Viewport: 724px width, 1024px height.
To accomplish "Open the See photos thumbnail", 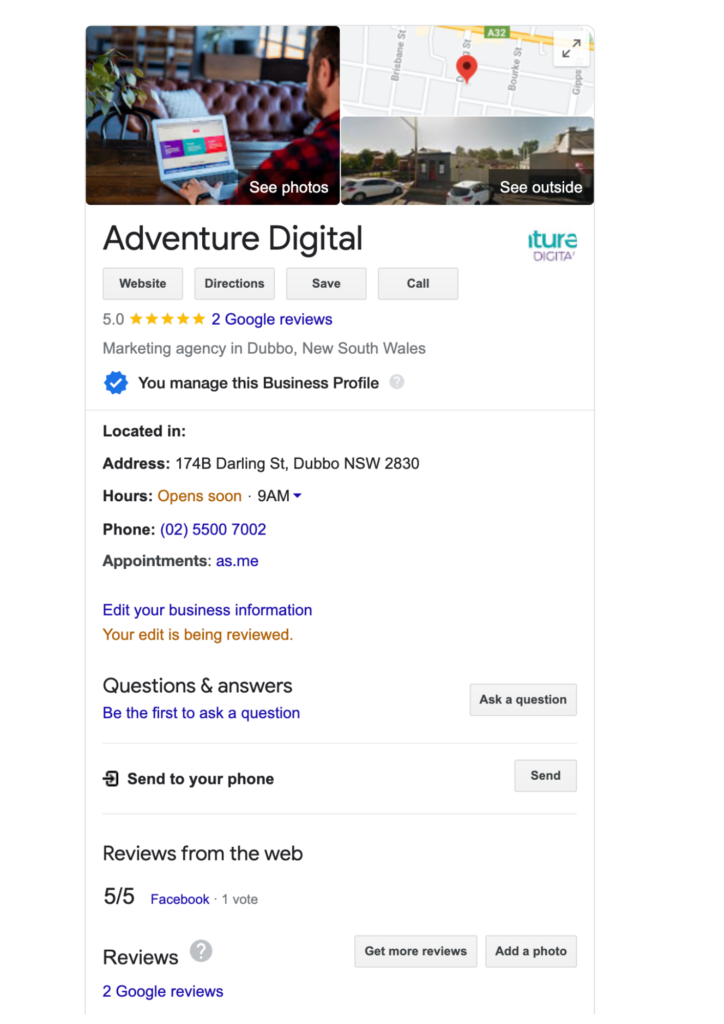I will [213, 116].
